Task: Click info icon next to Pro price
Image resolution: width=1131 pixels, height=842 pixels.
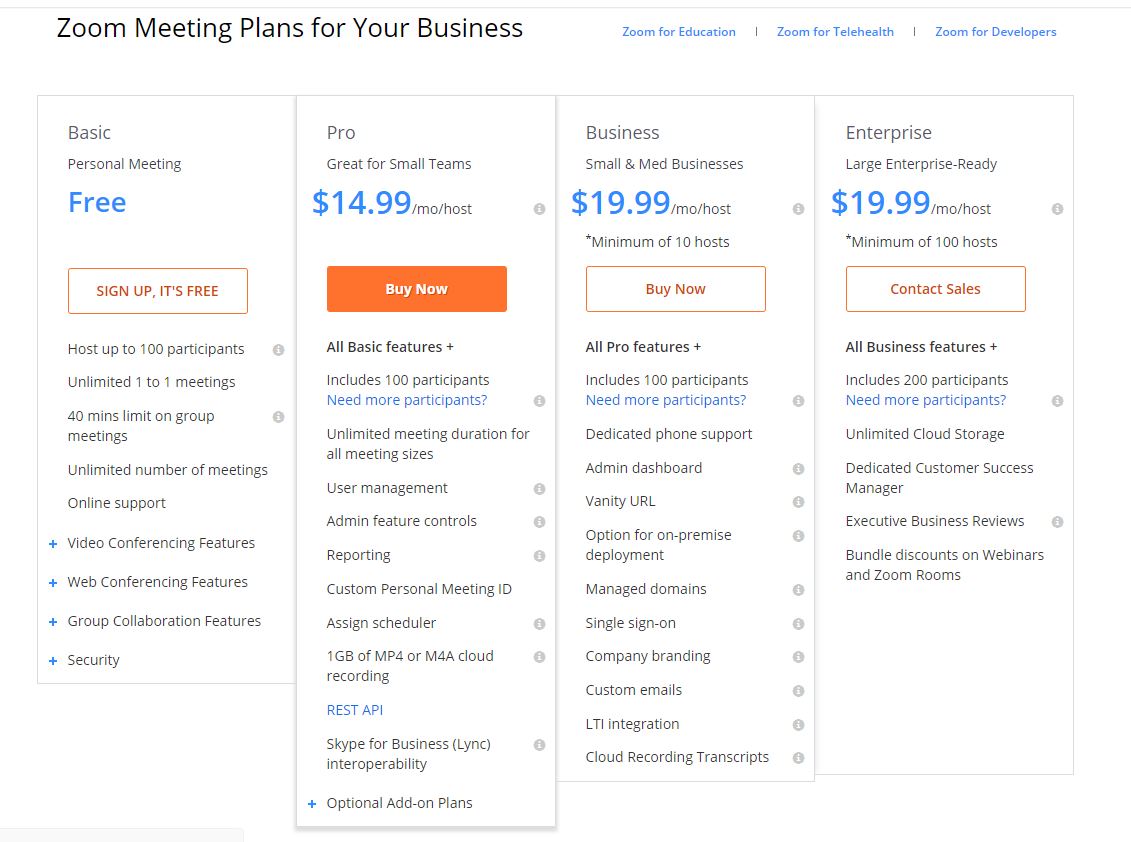Action: pos(539,209)
